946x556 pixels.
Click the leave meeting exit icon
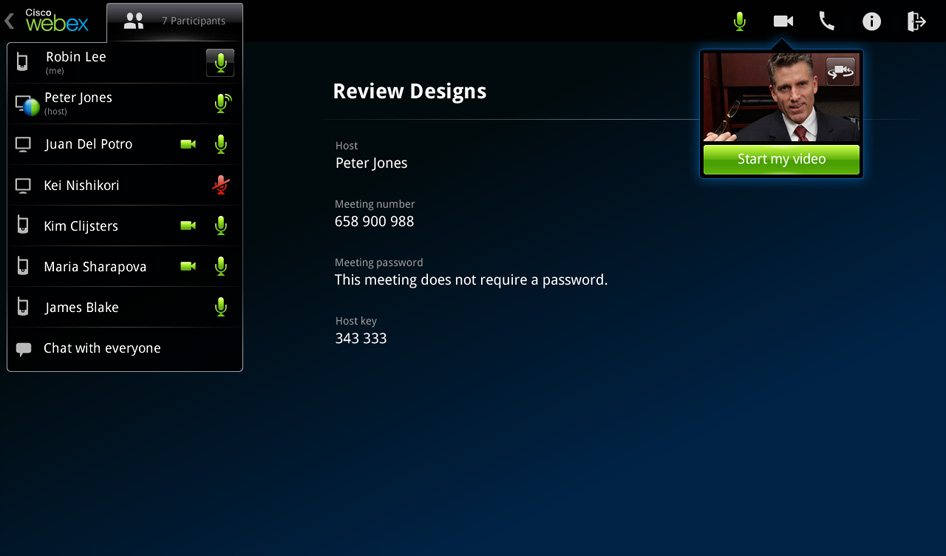pos(916,21)
